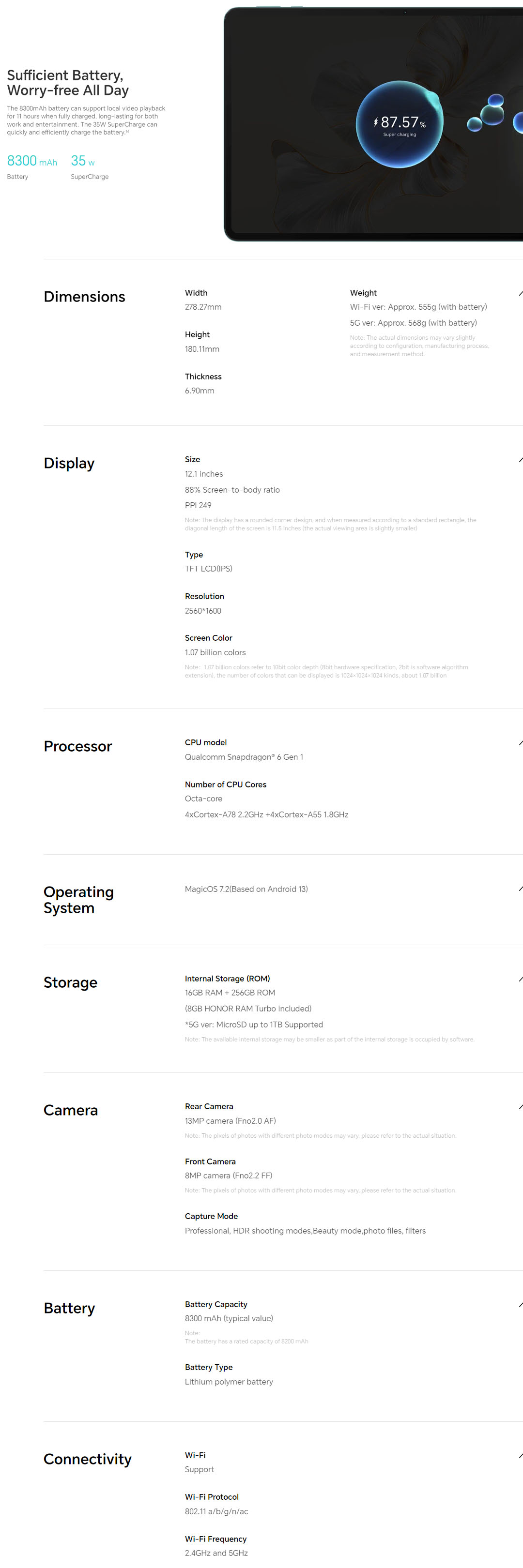Collapse the Camera section chevron
The image size is (523, 1568).
click(520, 1107)
